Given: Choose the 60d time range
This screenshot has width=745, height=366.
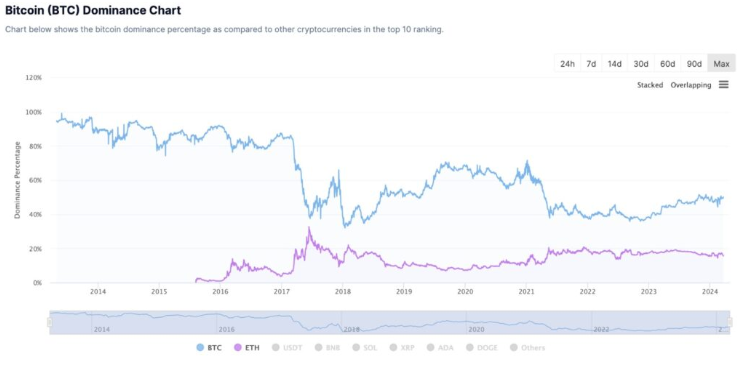Looking at the screenshot, I should click(x=668, y=64).
